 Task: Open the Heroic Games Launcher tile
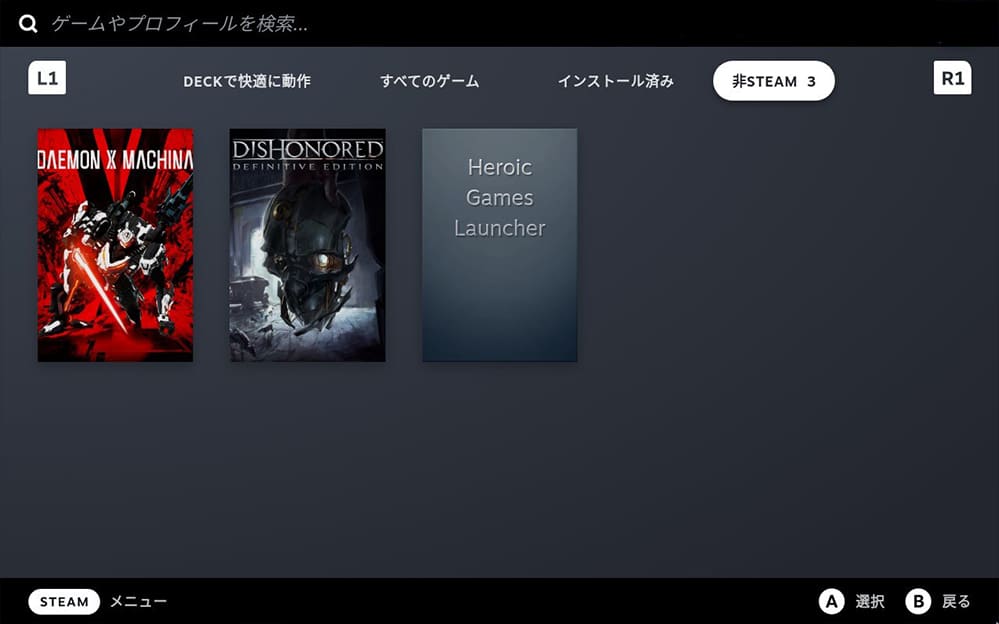click(500, 245)
